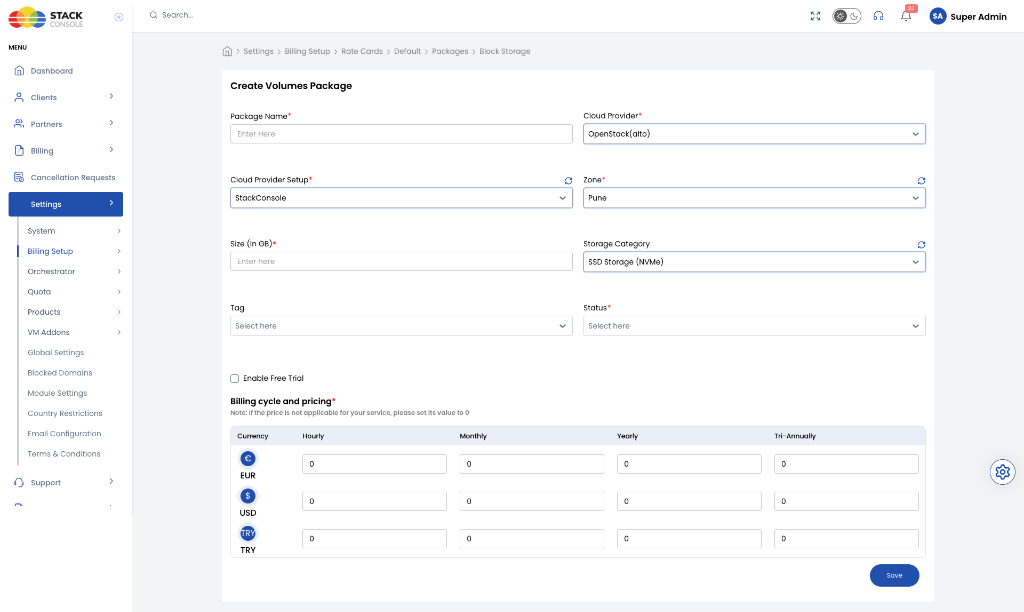This screenshot has width=1024, height=612.
Task: Open the floating settings gear button
Action: (1002, 472)
